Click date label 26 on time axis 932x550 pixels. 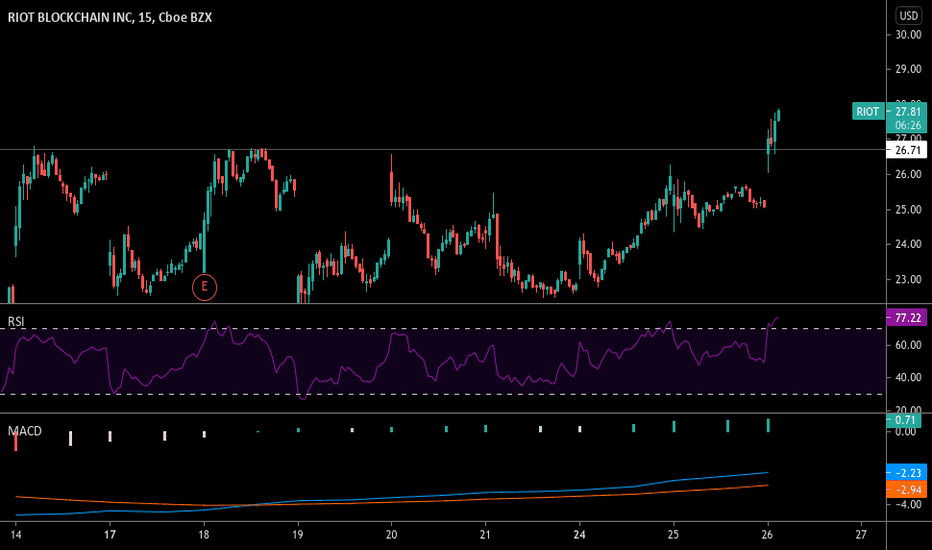pyautogui.click(x=767, y=535)
